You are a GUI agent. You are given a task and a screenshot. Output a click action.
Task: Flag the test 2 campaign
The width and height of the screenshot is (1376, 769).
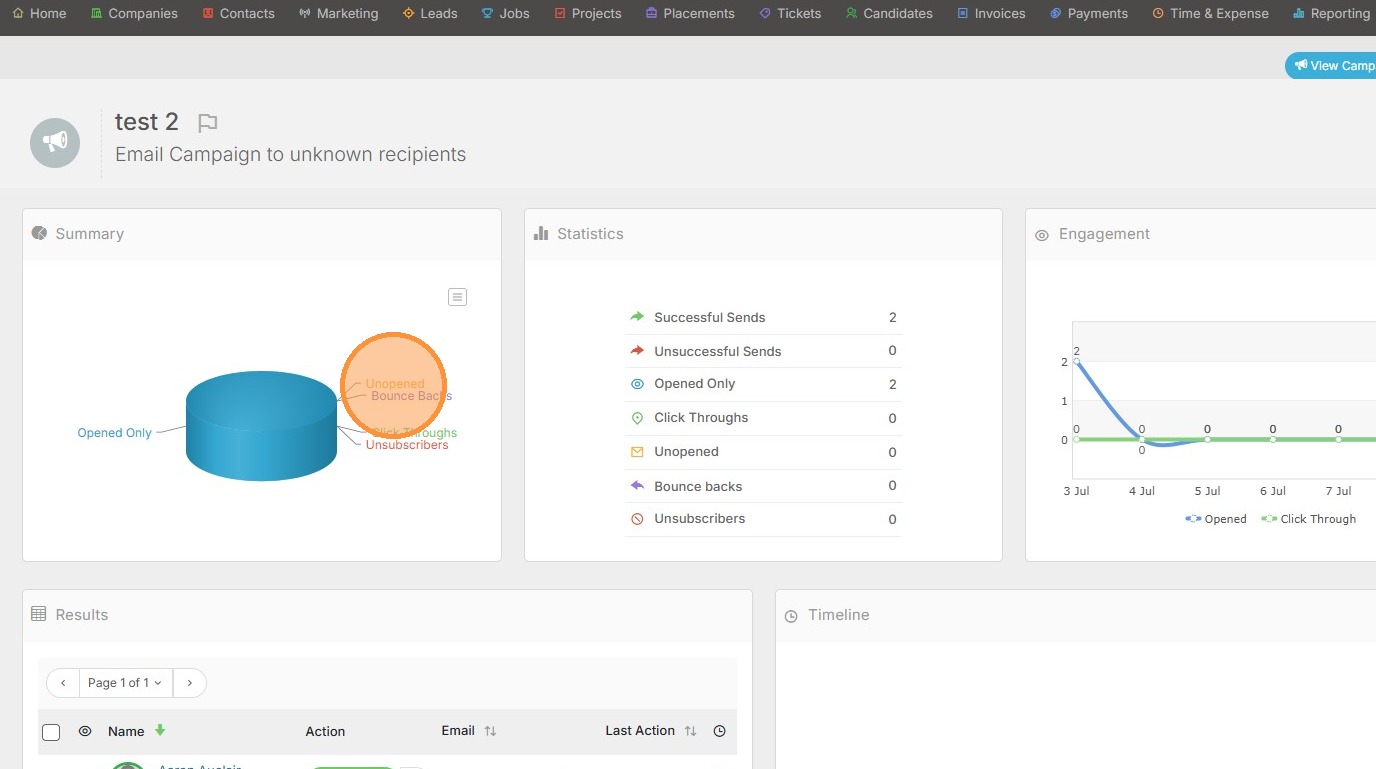(x=207, y=123)
